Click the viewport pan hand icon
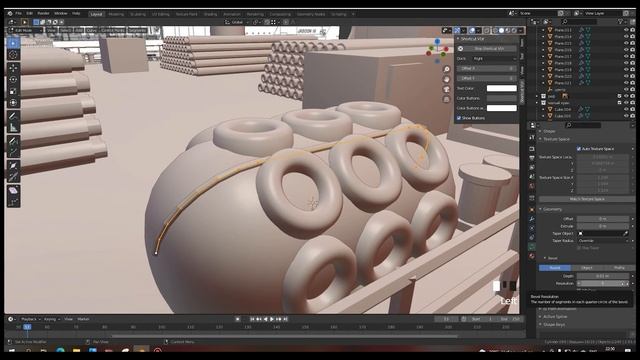 pyautogui.click(x=447, y=79)
